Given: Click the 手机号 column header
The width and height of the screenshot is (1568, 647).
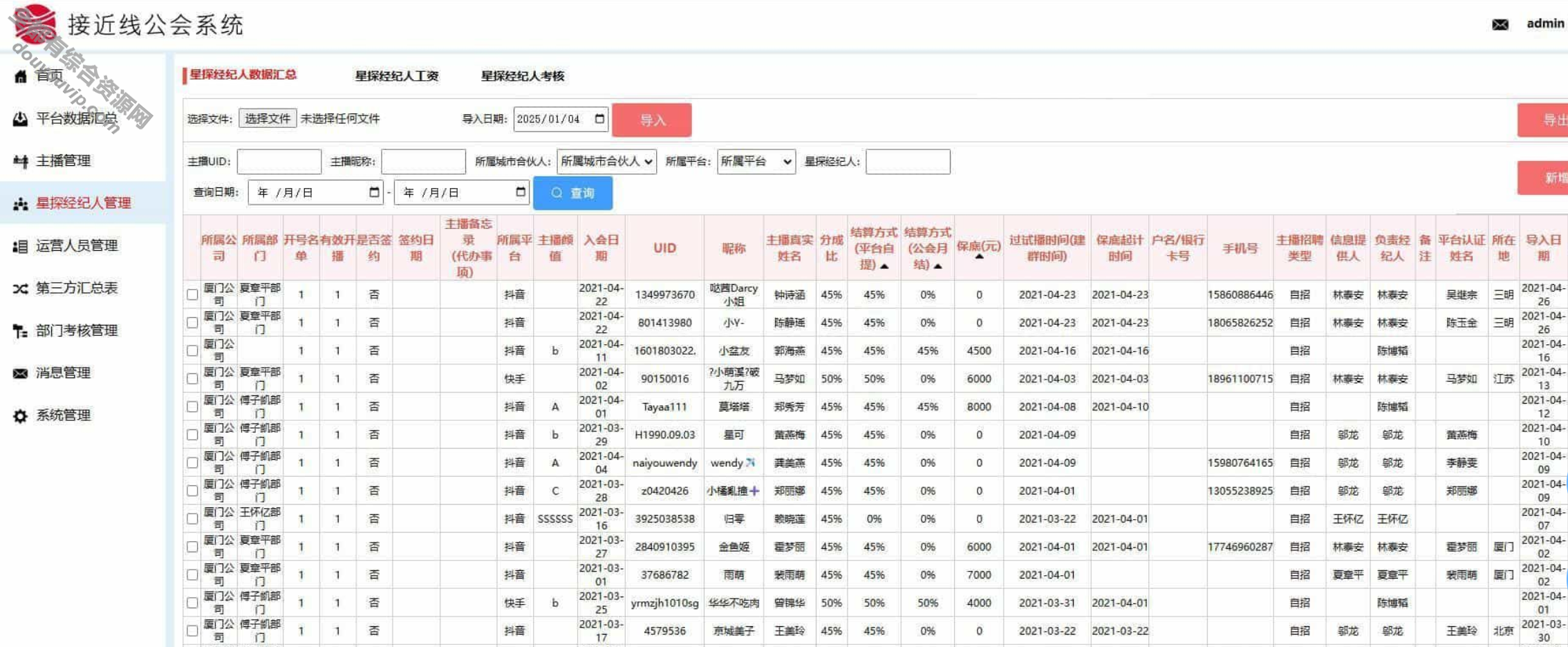Looking at the screenshot, I should 1240,248.
